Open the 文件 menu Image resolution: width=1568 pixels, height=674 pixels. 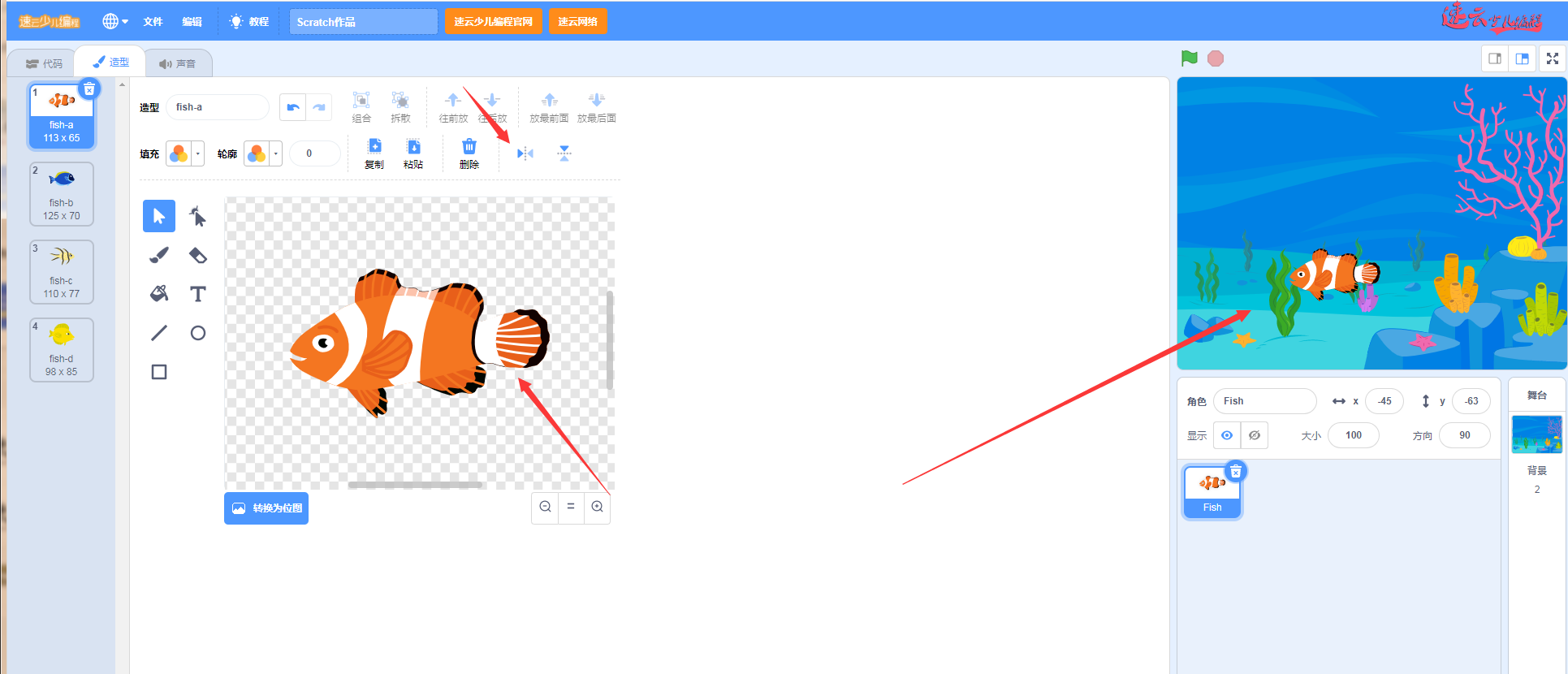click(x=153, y=21)
